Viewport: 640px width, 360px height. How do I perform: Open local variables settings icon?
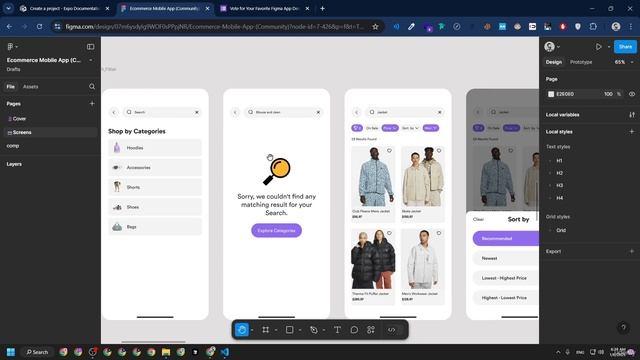tap(632, 115)
